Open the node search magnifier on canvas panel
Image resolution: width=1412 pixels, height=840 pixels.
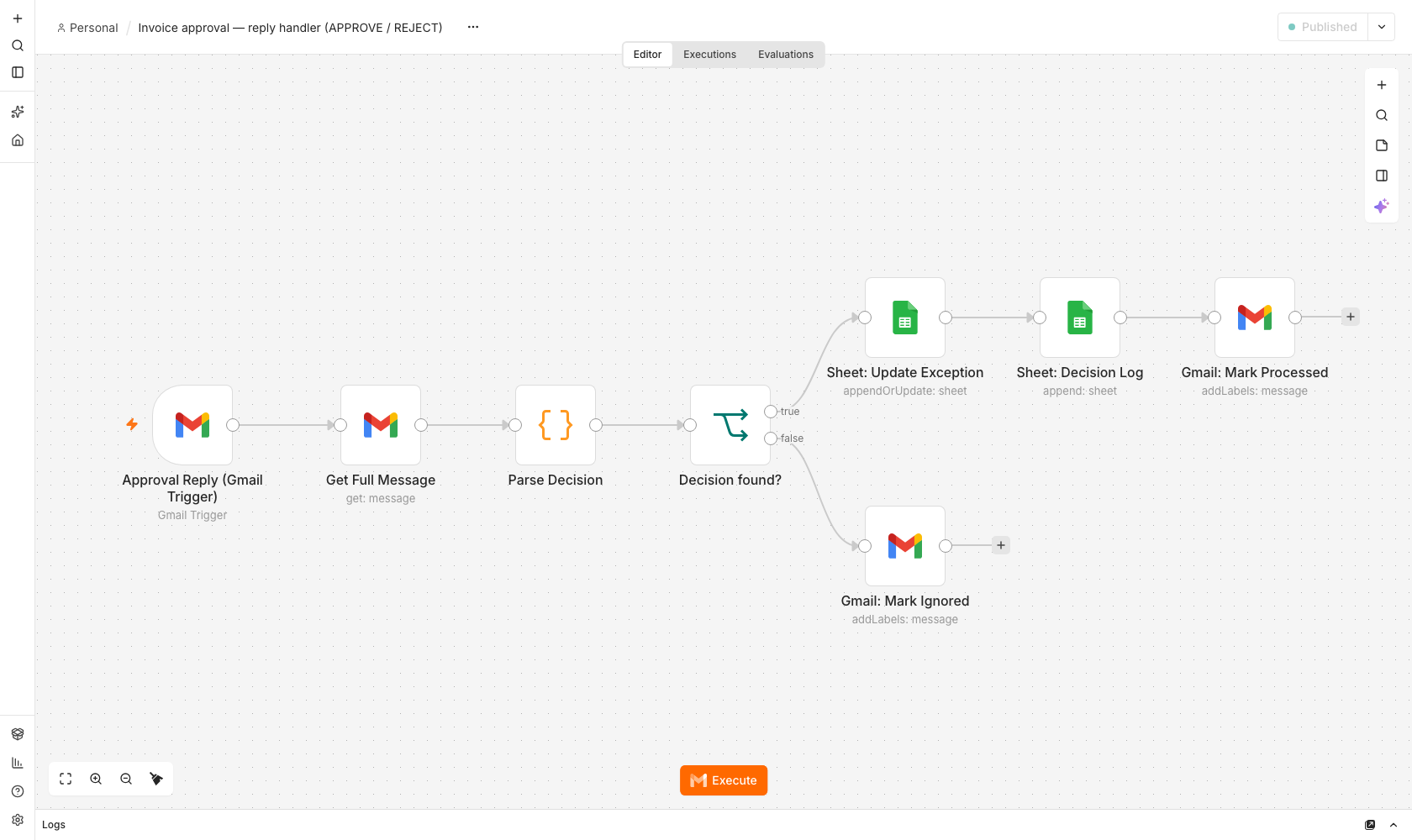pyautogui.click(x=1382, y=115)
